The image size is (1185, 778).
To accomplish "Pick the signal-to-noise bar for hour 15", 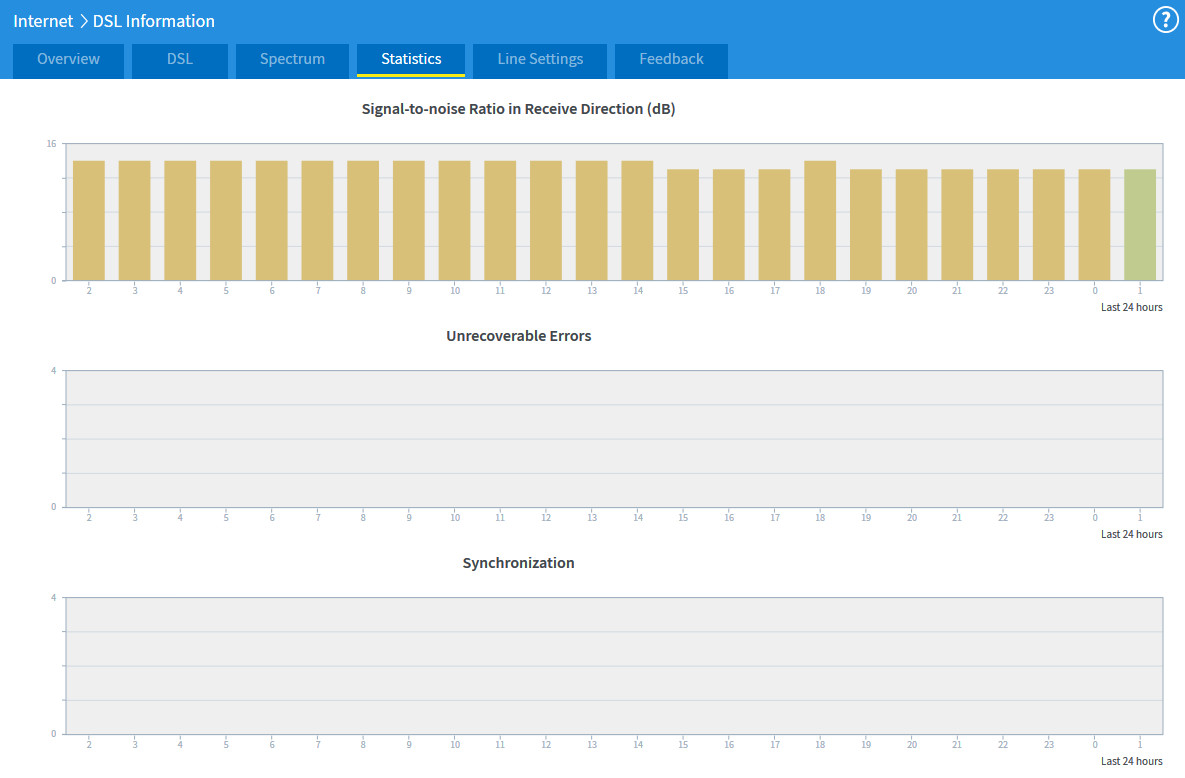I will (683, 225).
